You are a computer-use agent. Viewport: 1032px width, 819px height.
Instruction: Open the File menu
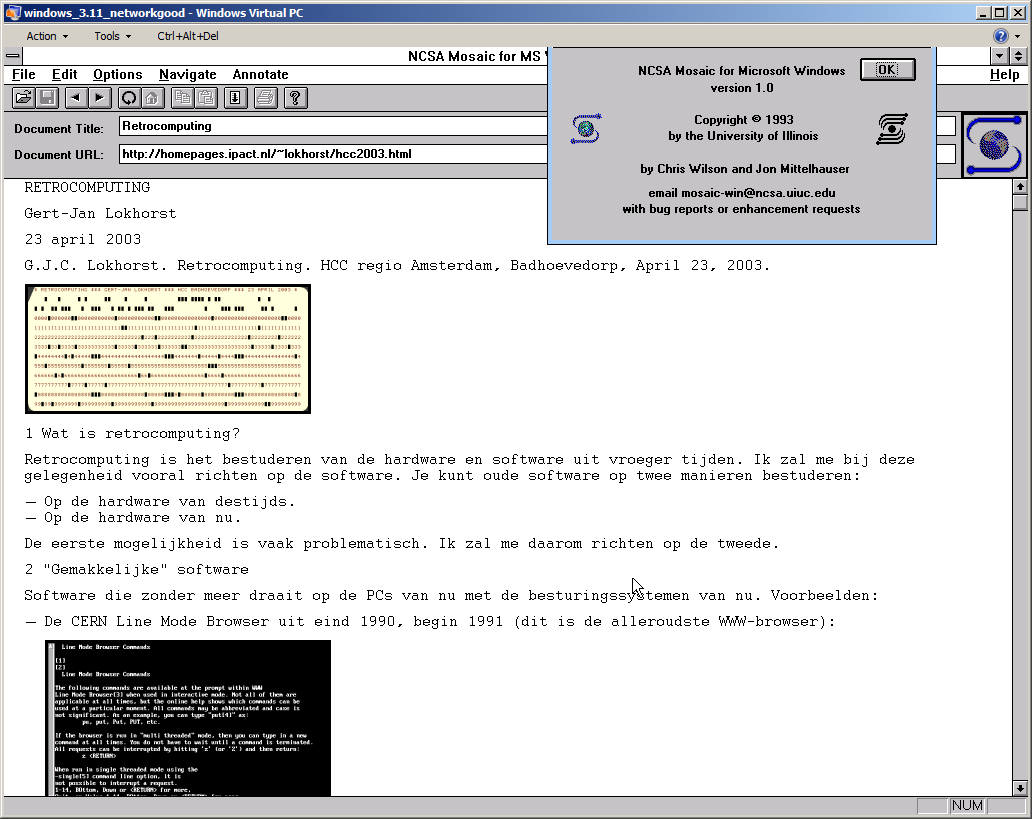(24, 74)
